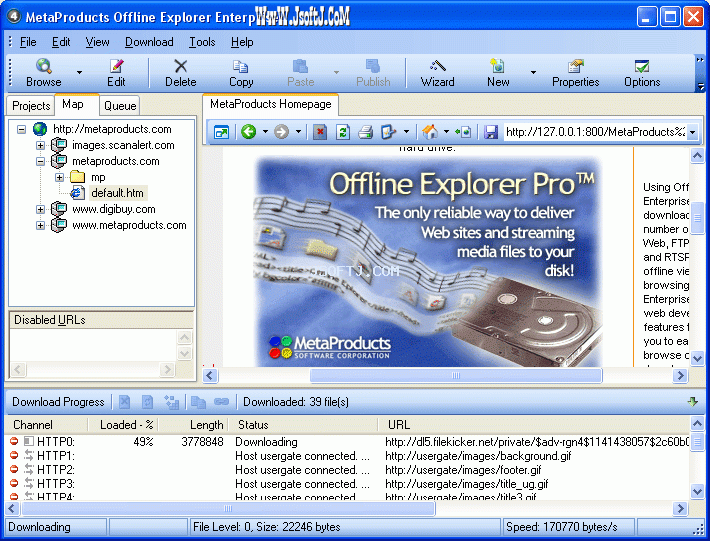The width and height of the screenshot is (710, 541).
Task: Click the download list horizontal scrollbar thumb
Action: point(228,508)
